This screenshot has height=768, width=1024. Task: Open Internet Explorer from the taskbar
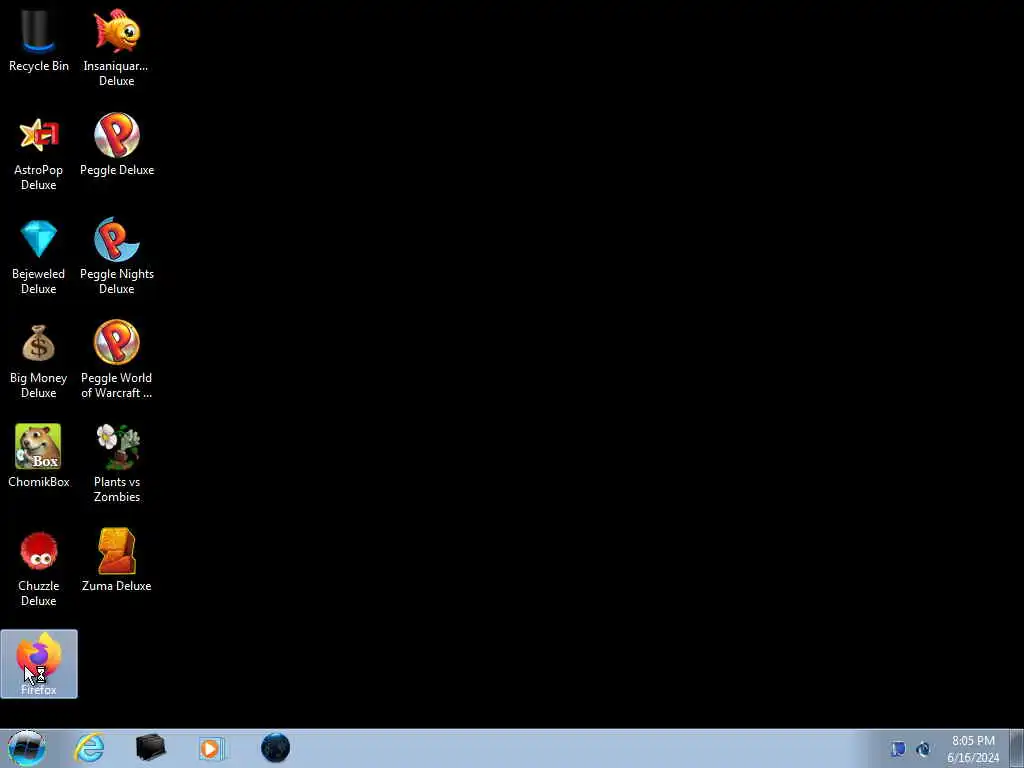(89, 748)
